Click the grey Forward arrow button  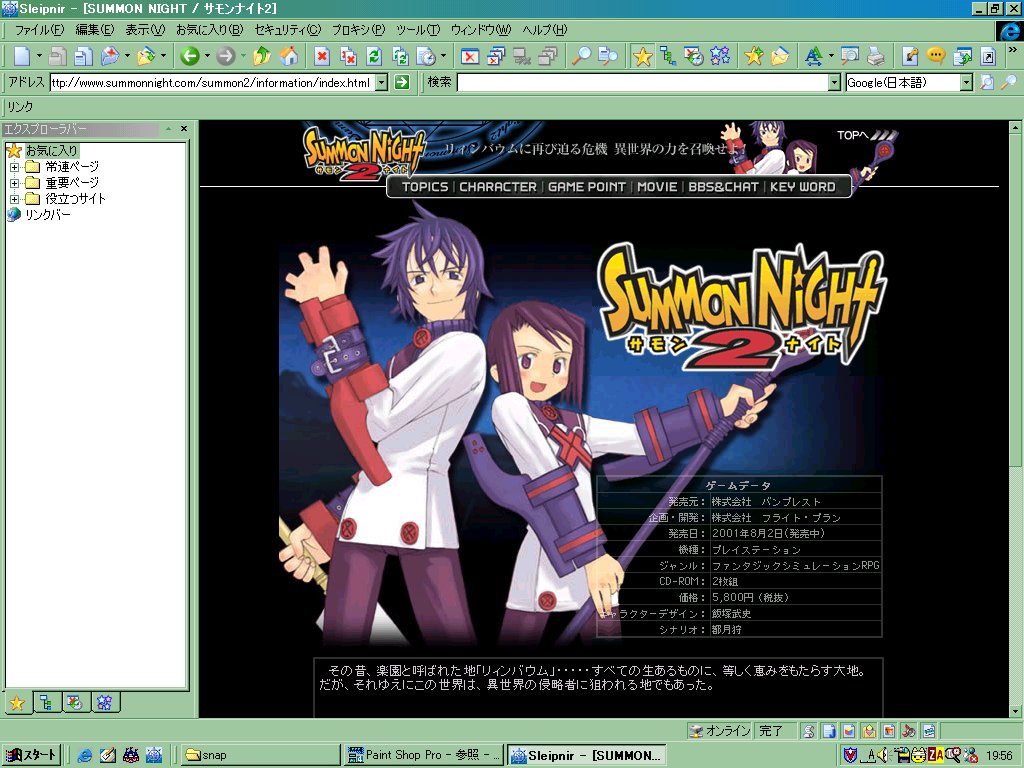[x=225, y=56]
